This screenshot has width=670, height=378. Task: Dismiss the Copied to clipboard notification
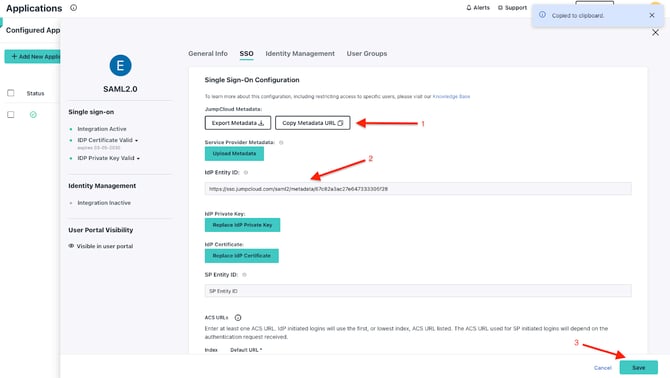652,15
